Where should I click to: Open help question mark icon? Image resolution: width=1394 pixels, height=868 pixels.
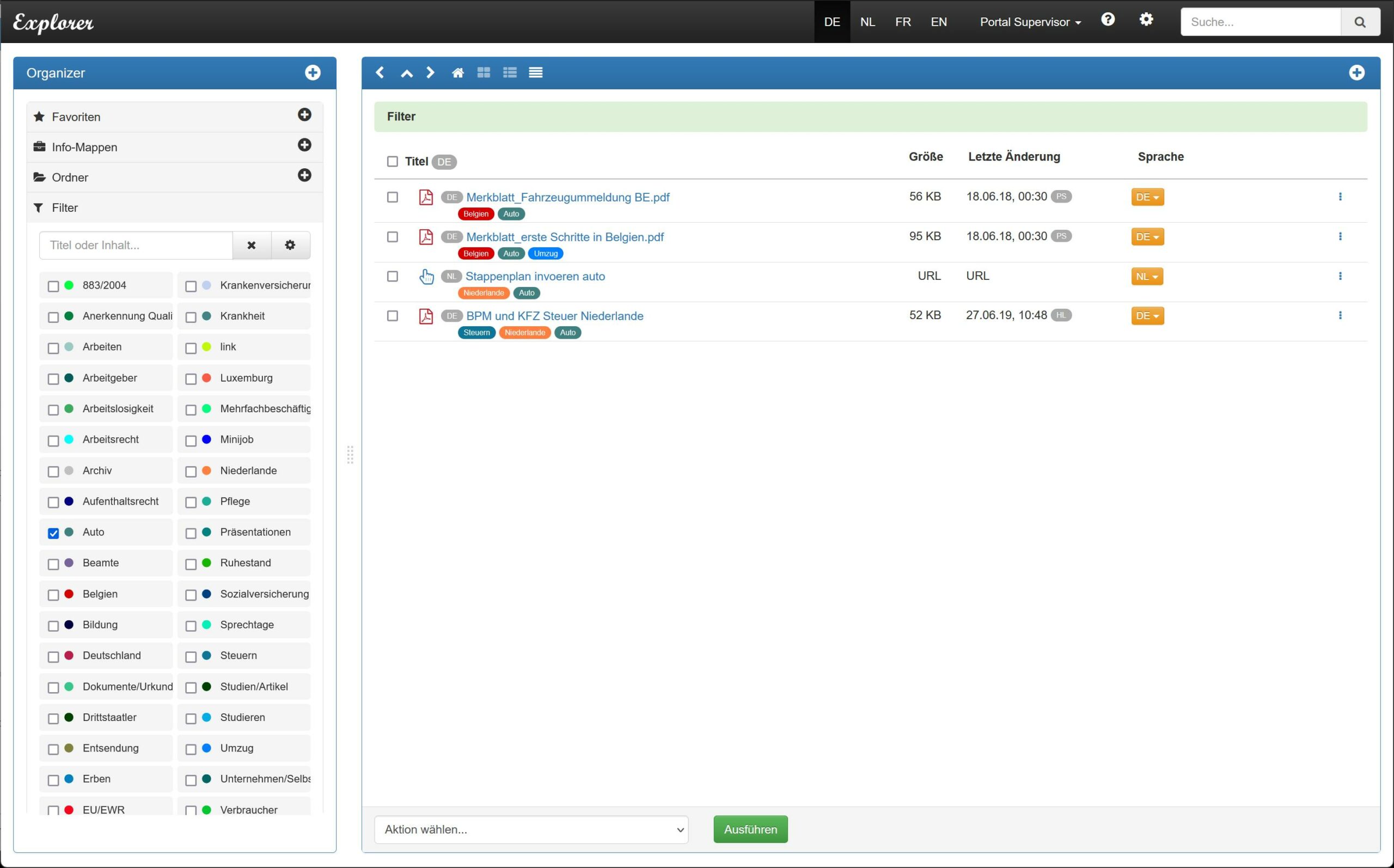pos(1108,20)
